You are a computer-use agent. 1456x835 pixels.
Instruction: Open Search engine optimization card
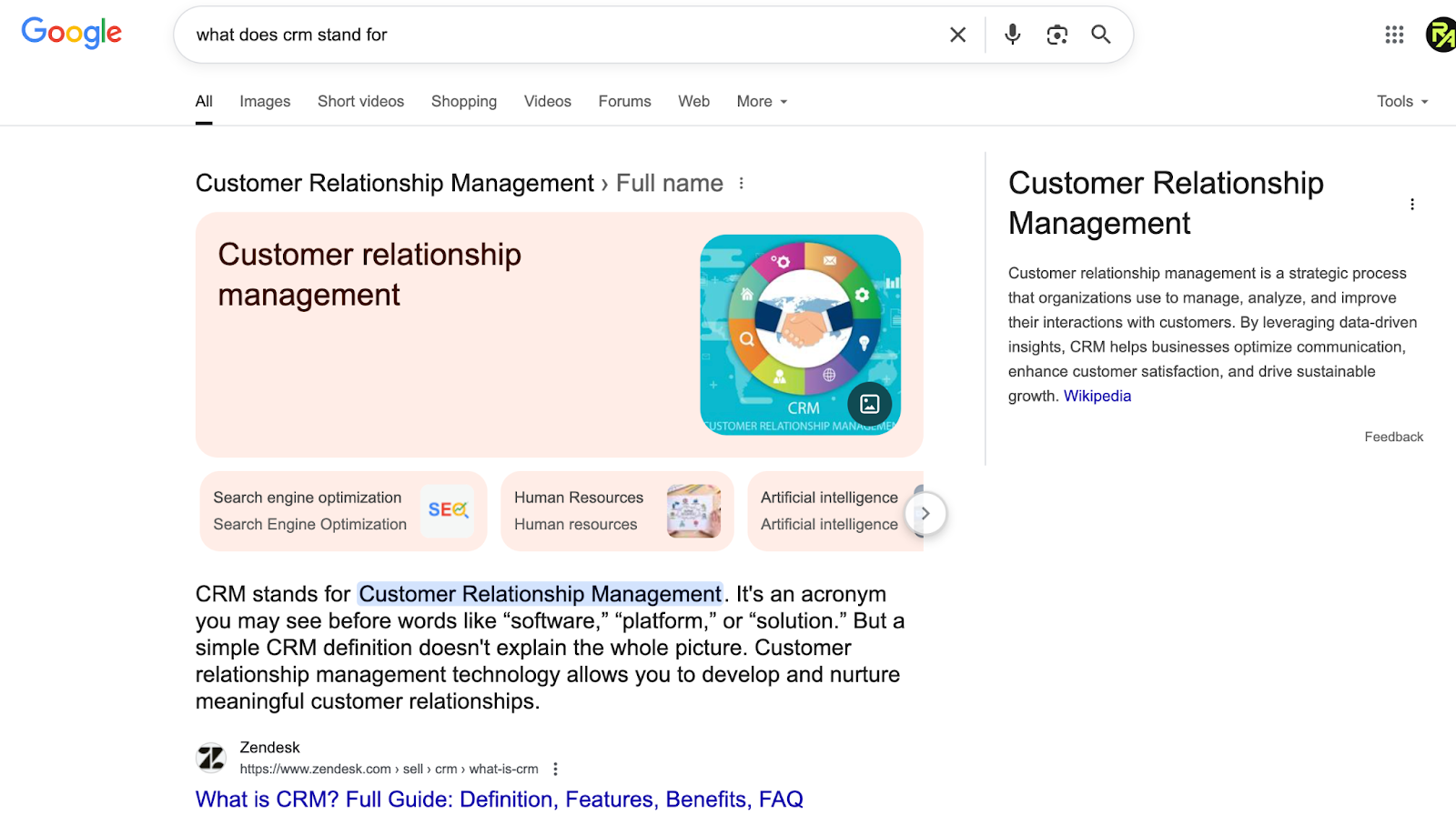point(343,511)
